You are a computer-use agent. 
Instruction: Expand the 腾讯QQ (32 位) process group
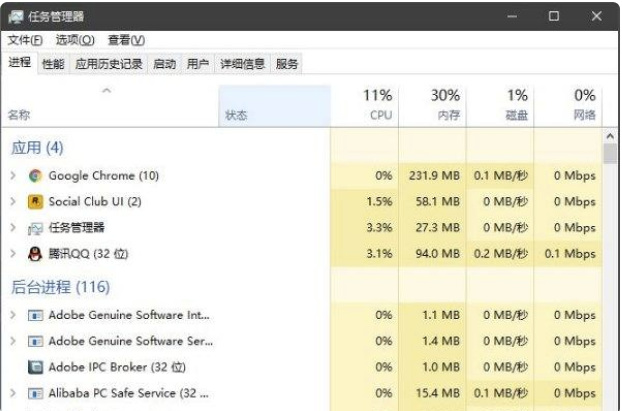[13, 254]
